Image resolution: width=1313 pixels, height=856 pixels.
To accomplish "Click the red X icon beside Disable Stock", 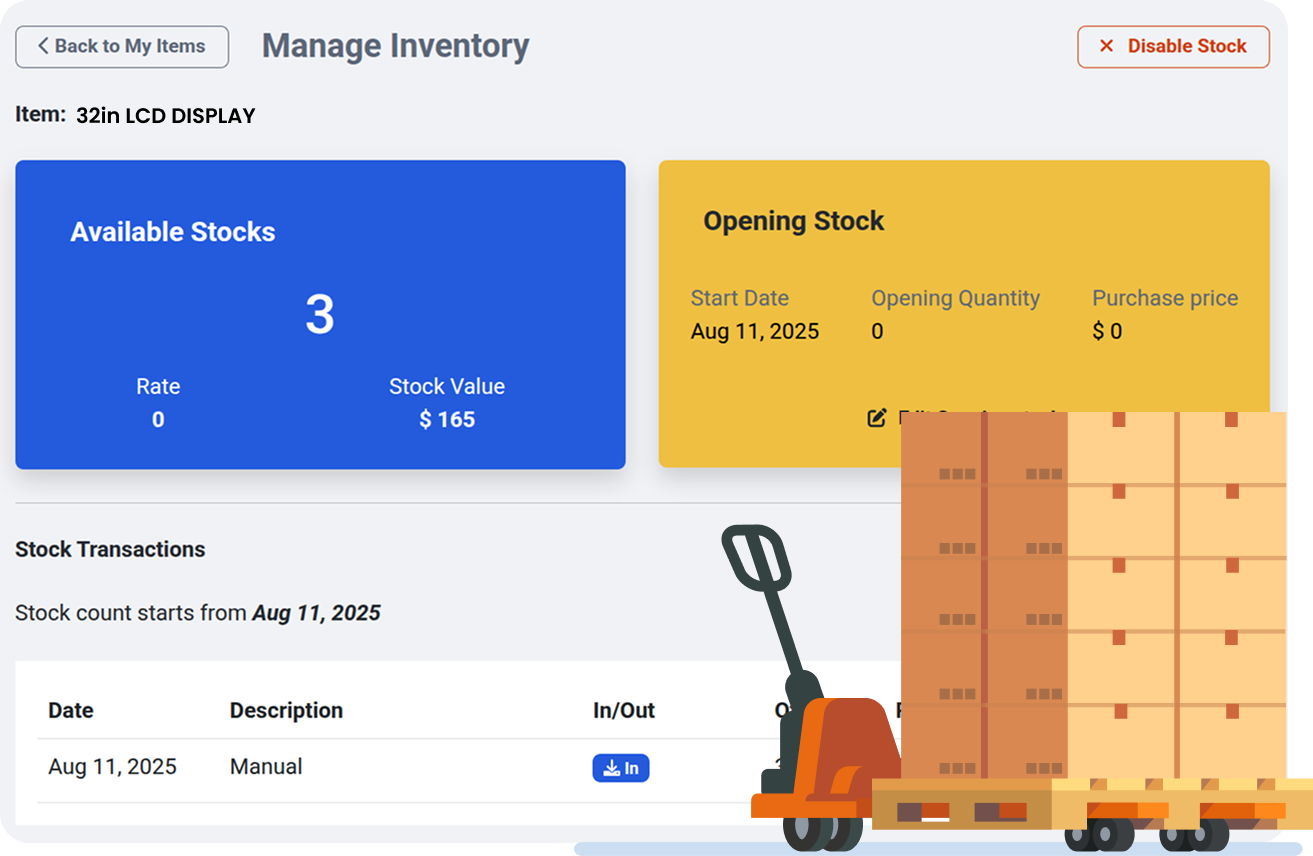I will 1106,46.
